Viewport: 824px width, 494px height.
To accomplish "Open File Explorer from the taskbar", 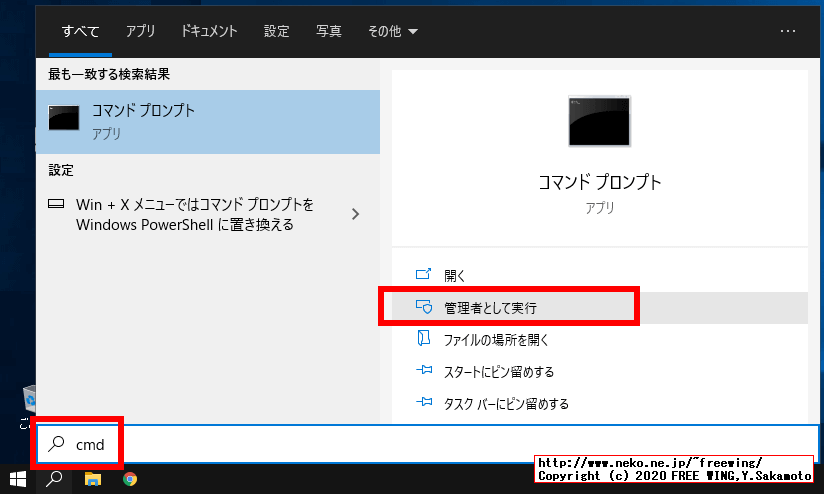I will coord(93,479).
